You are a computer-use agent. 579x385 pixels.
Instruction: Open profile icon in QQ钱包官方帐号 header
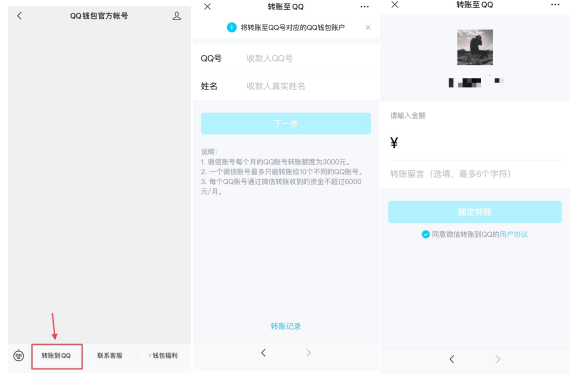pos(177,16)
